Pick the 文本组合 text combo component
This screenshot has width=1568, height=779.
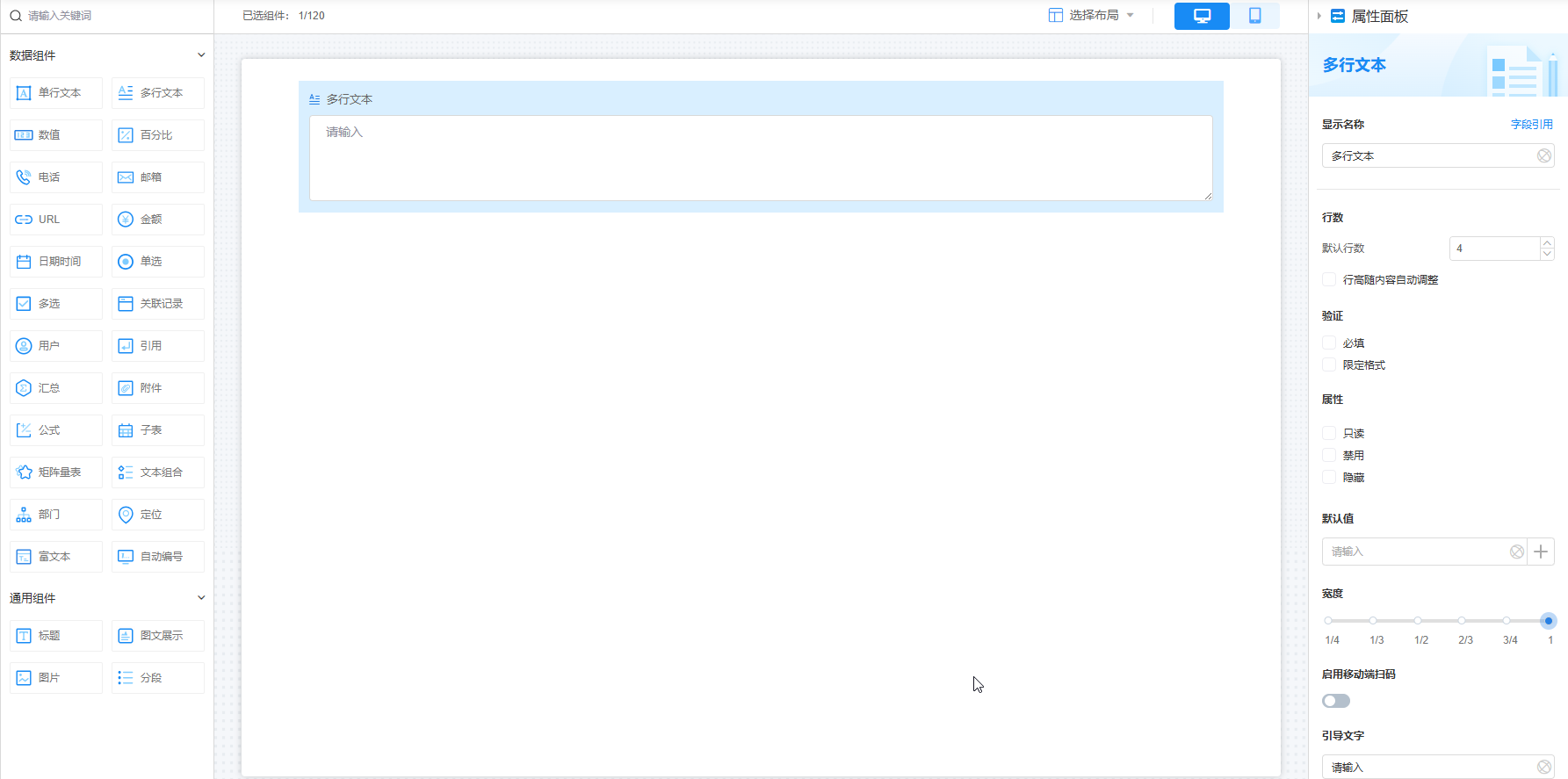[158, 472]
